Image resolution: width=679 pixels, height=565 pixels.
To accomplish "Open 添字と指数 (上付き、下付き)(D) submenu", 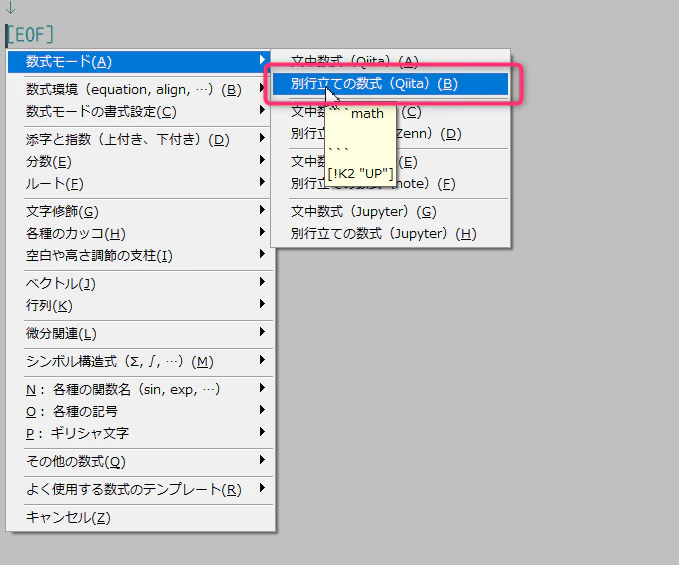I will pyautogui.click(x=139, y=139).
